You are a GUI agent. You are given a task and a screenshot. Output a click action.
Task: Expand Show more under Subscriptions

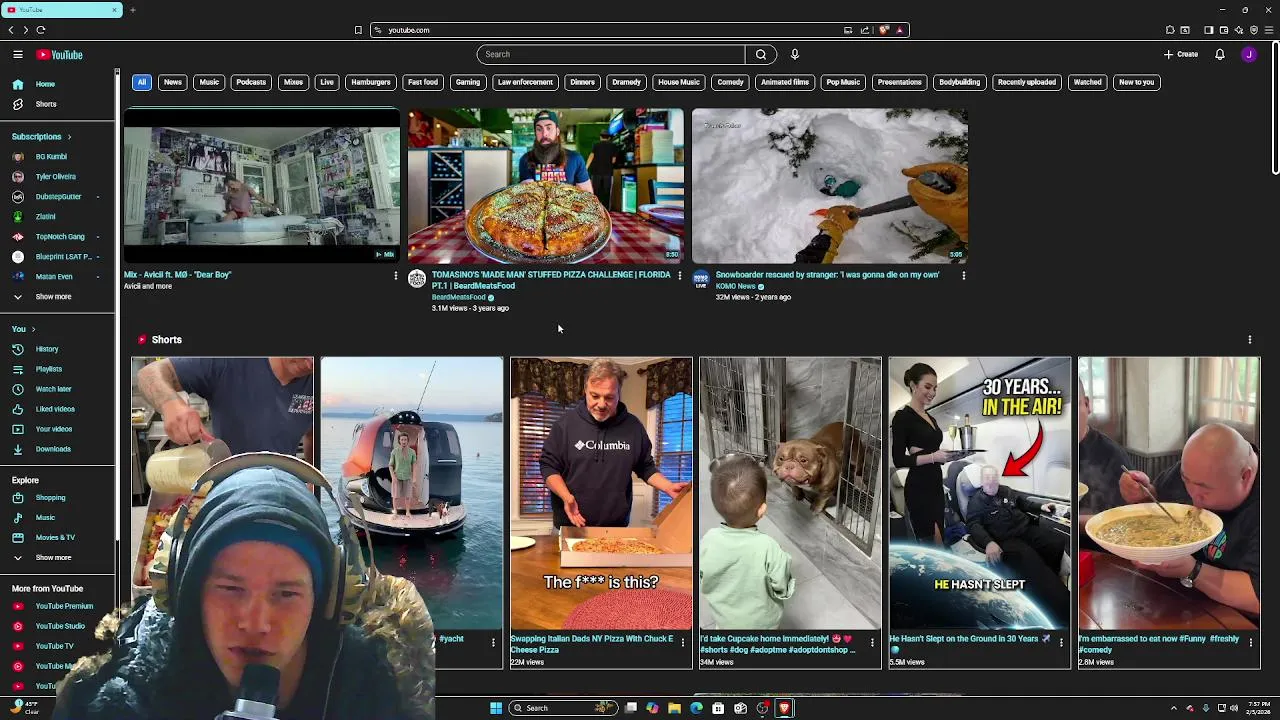click(x=53, y=297)
